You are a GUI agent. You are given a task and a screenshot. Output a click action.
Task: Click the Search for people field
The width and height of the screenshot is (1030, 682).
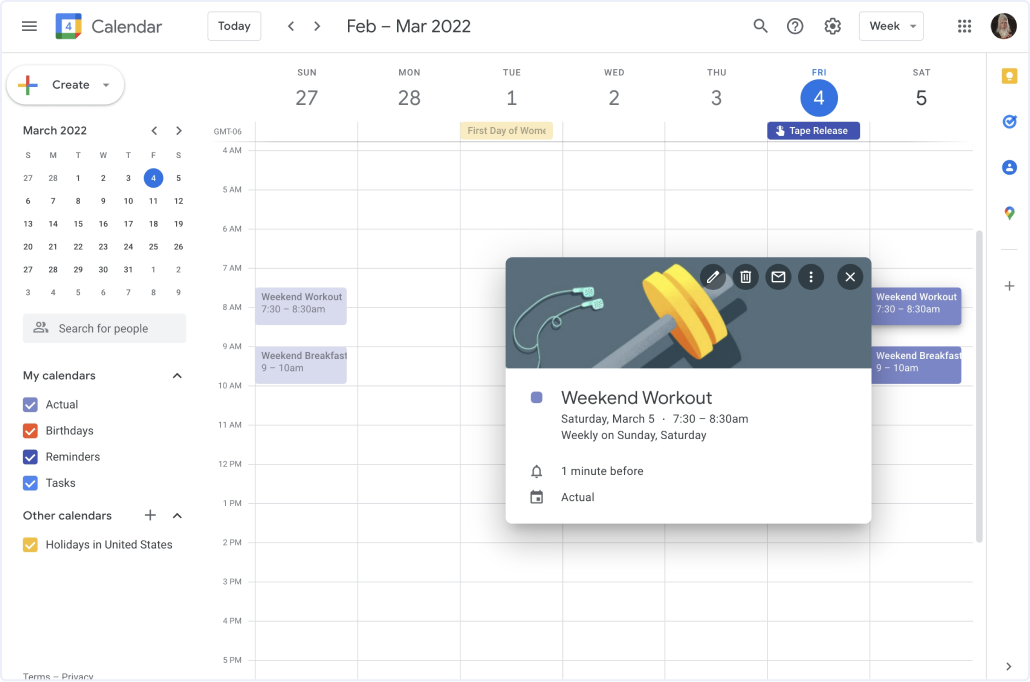[104, 328]
